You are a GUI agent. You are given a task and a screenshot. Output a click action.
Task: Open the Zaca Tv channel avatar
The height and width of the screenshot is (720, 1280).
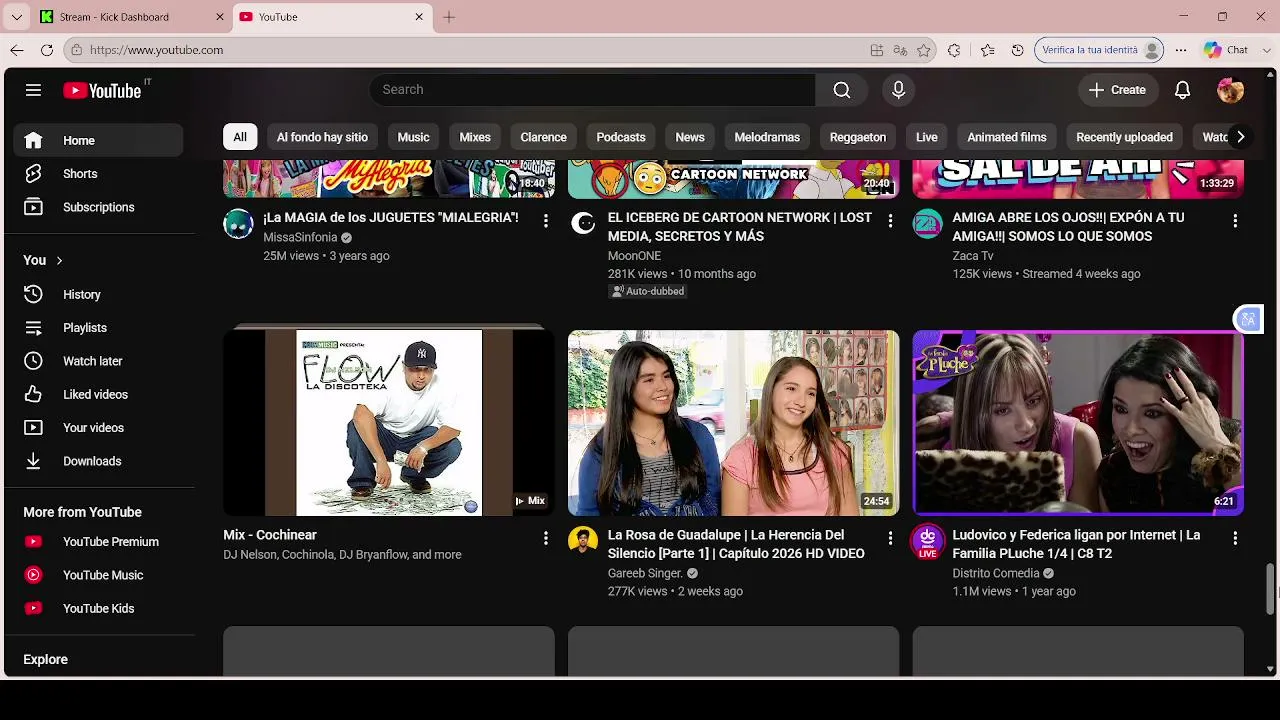click(x=928, y=224)
